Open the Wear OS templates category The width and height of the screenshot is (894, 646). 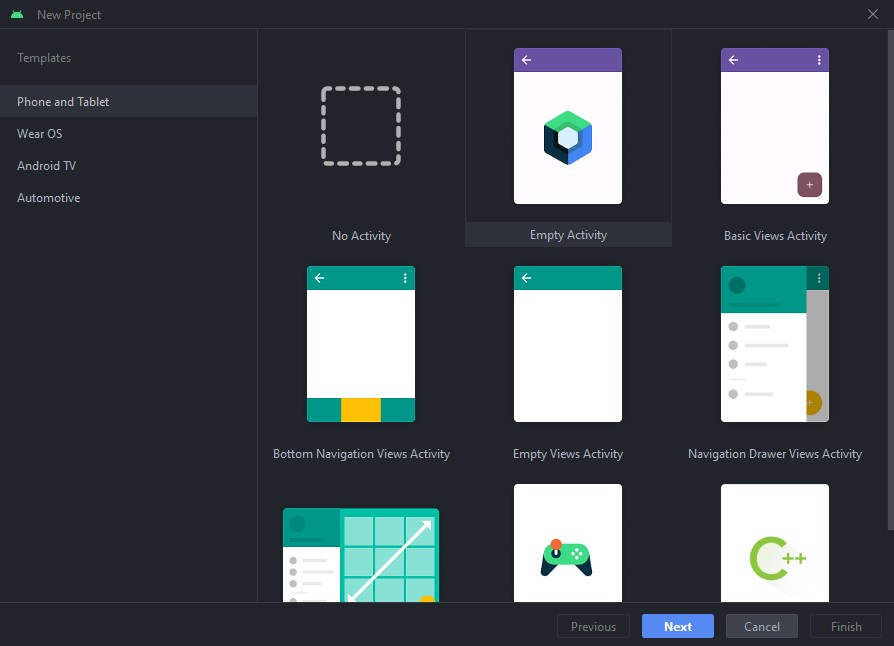coord(40,134)
